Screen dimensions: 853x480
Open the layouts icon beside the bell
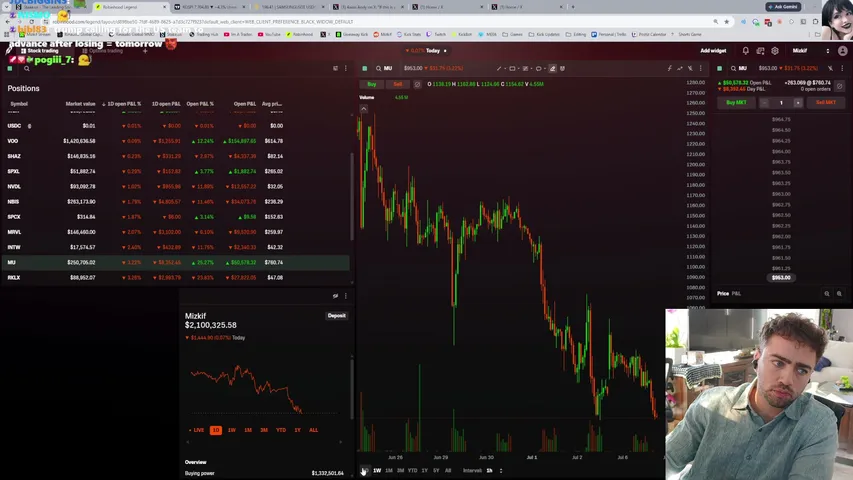(760, 51)
